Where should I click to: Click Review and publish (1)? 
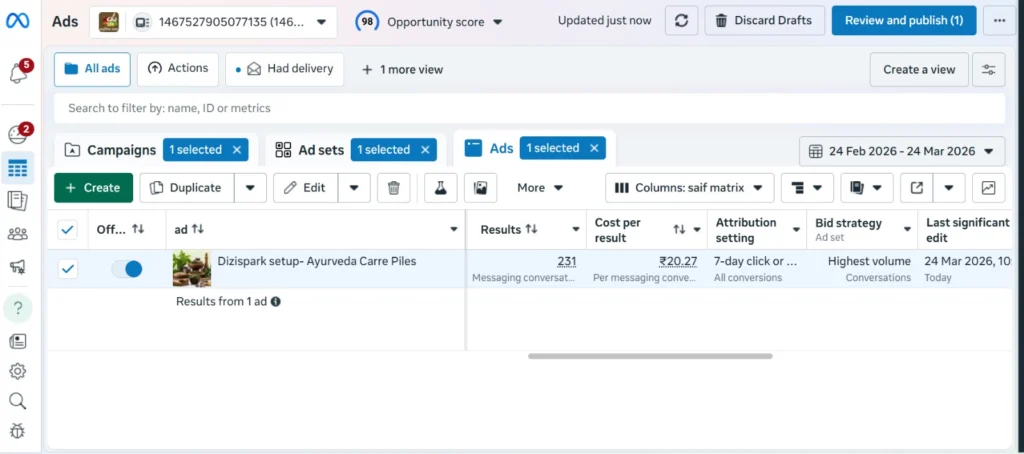tap(904, 21)
